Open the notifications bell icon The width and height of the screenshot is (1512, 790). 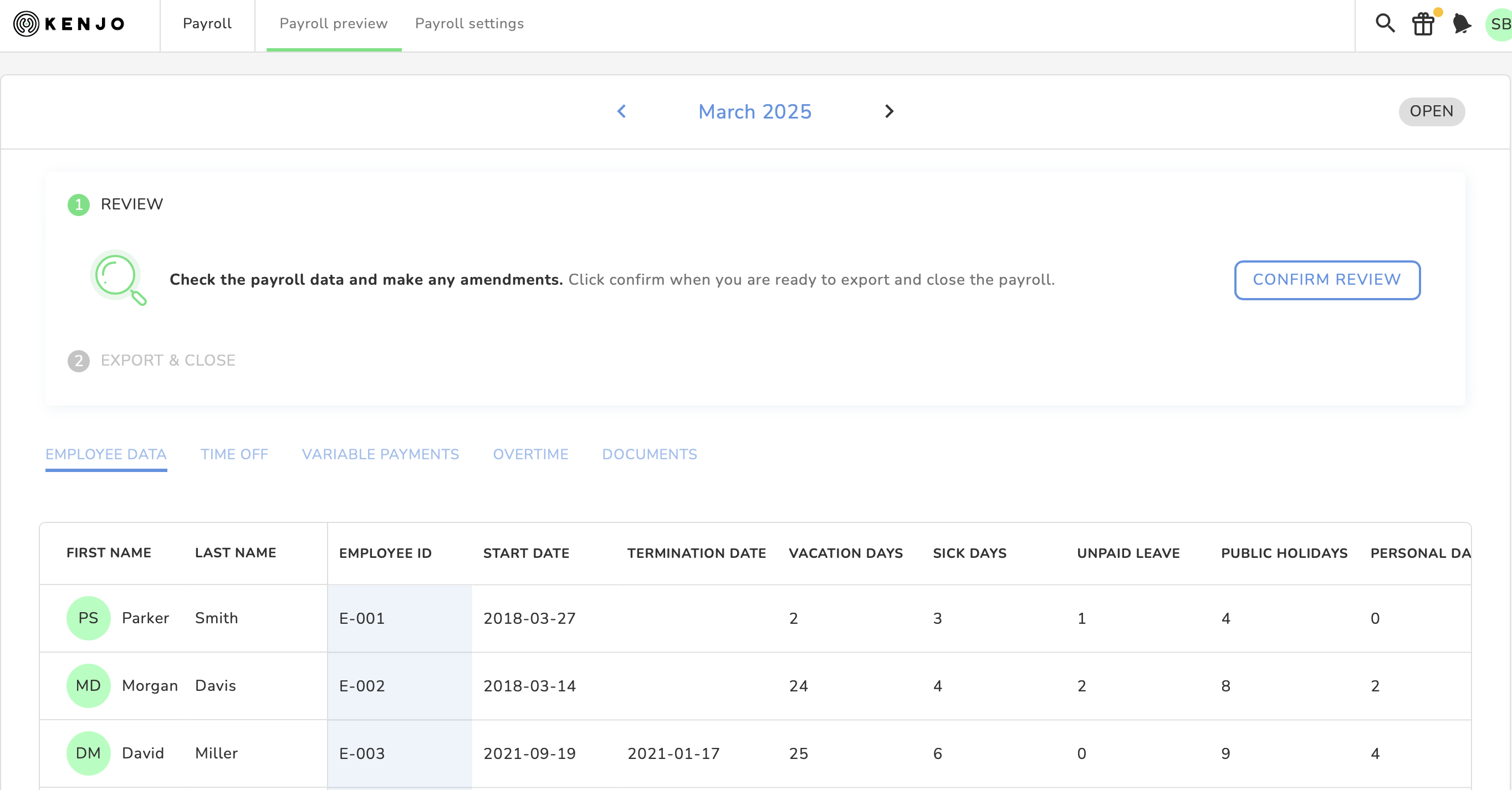tap(1461, 24)
